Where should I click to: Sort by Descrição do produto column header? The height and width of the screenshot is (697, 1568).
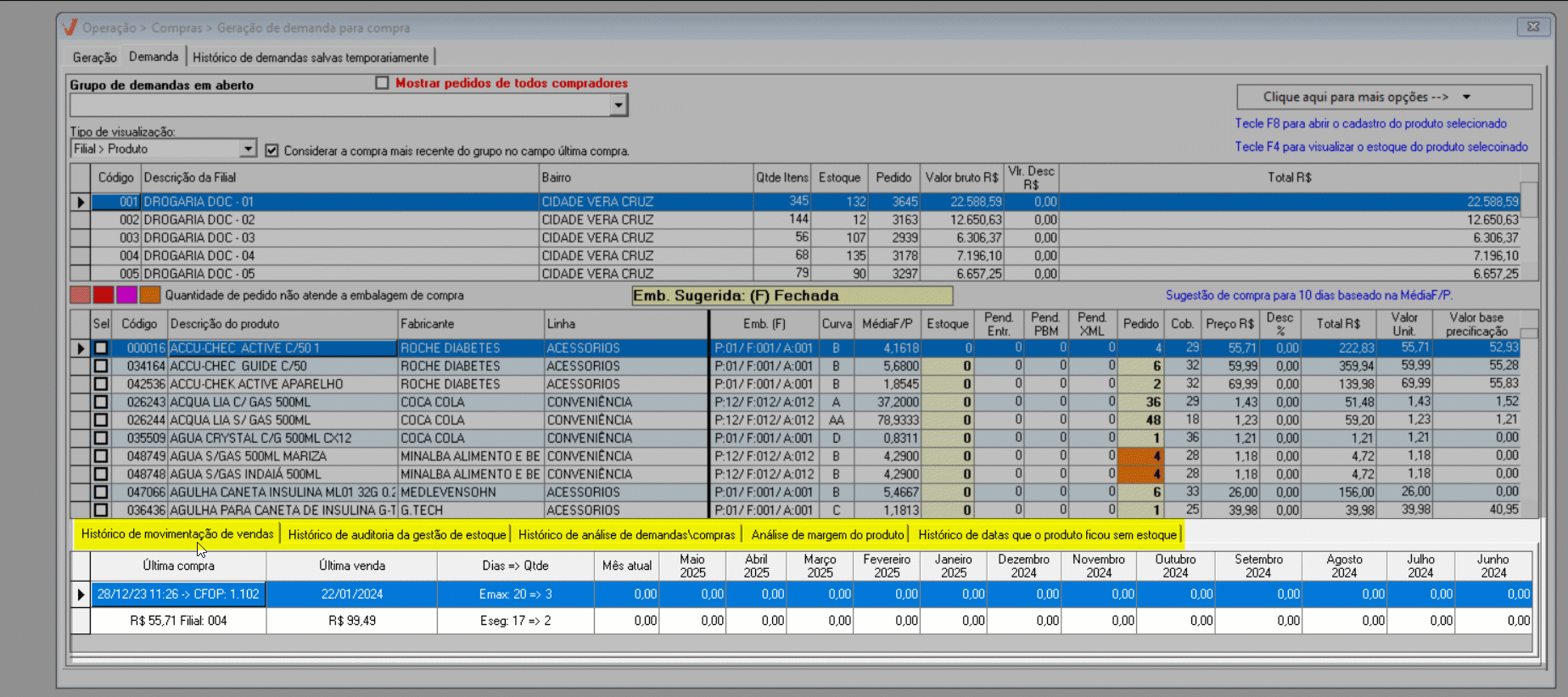point(283,324)
